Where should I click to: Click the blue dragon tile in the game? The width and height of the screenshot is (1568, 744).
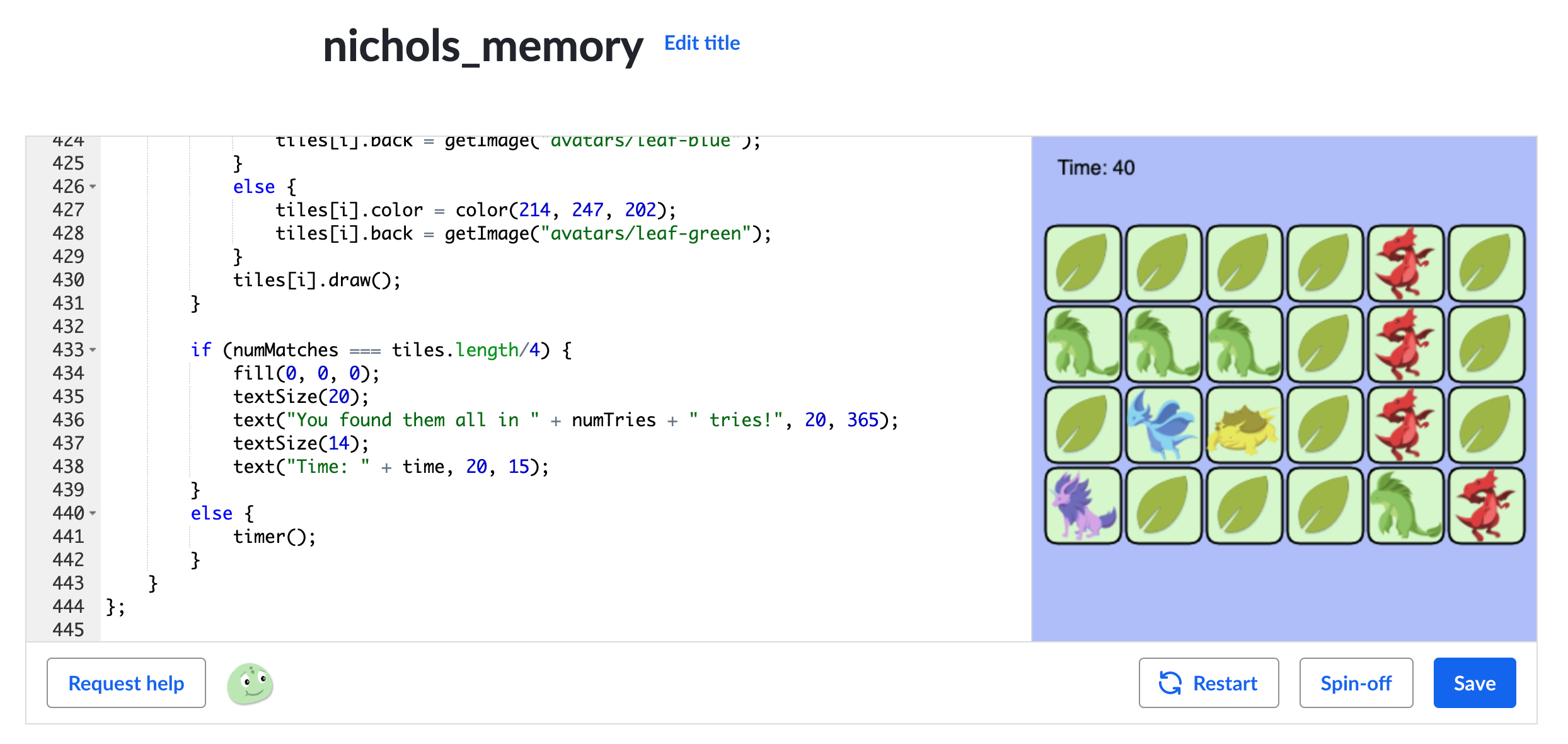click(1163, 425)
